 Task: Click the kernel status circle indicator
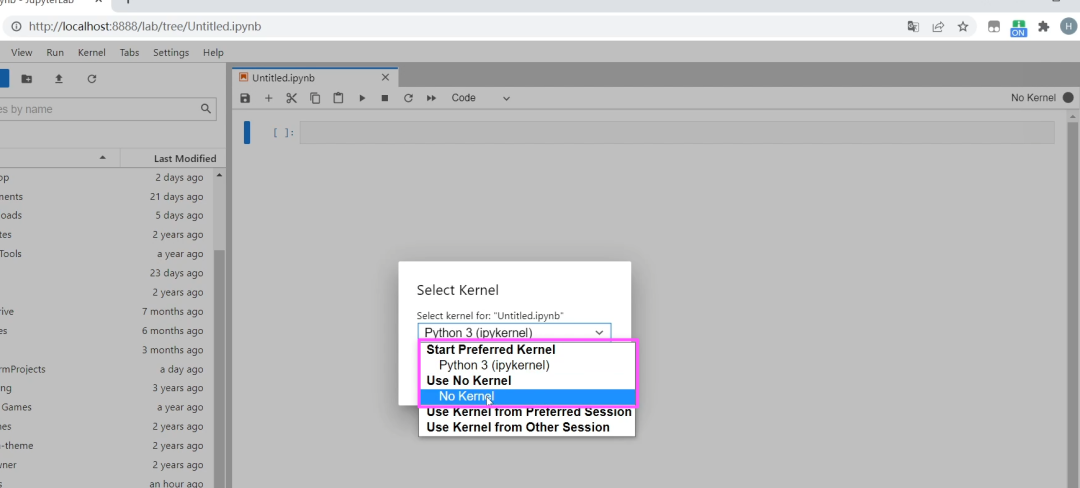coord(1068,98)
